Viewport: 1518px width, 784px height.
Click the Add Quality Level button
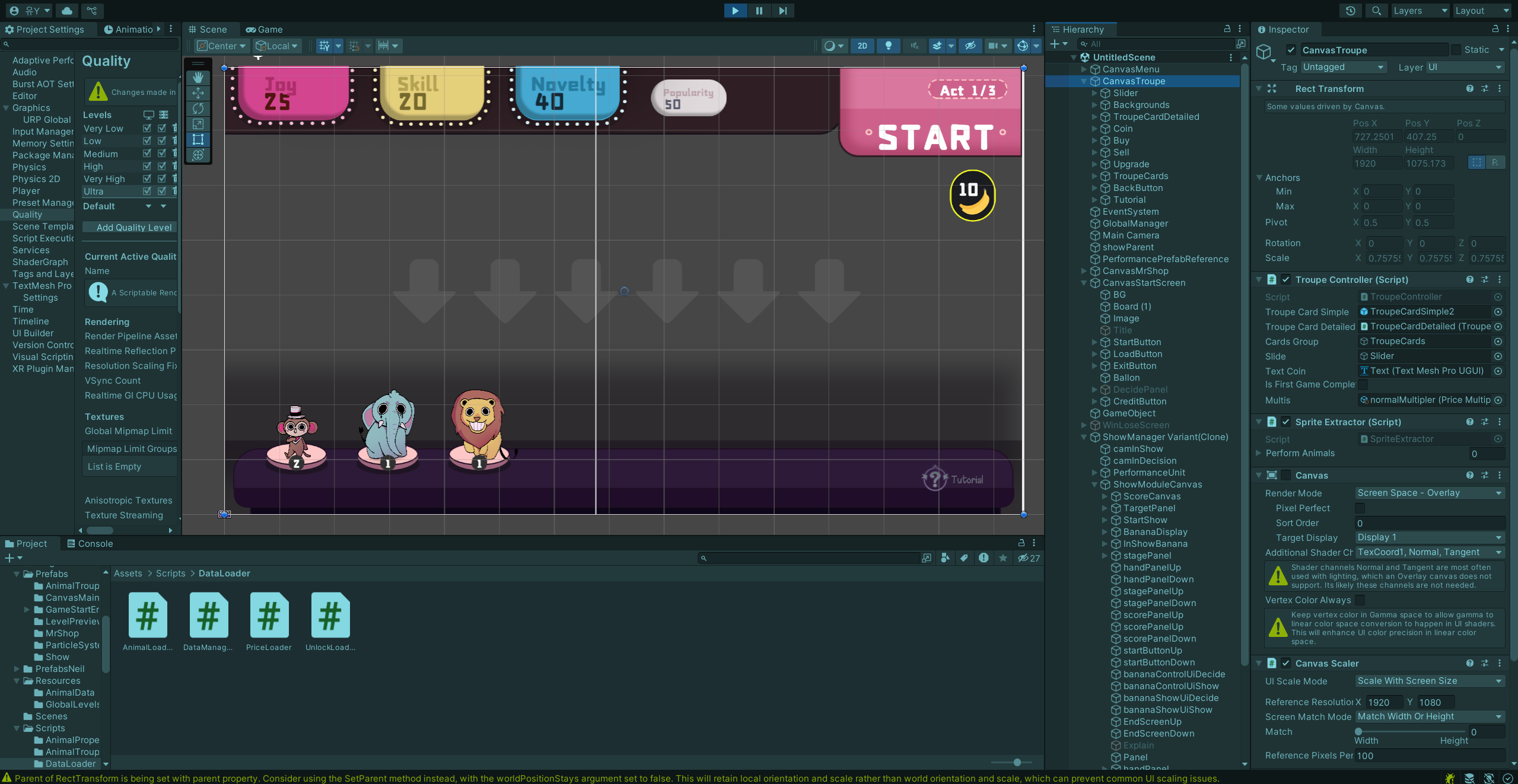(133, 227)
